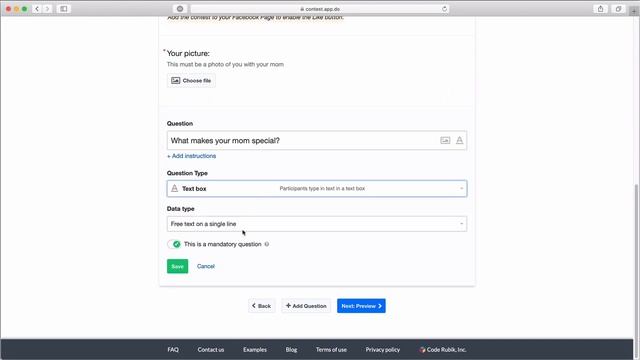Image resolution: width=640 pixels, height=360 pixels.
Task: Click the info icon beside mandatory question
Action: (x=267, y=244)
